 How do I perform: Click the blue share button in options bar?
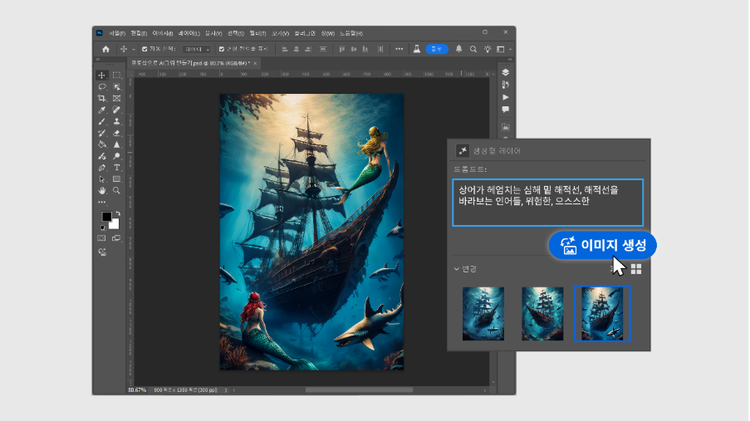[x=437, y=49]
